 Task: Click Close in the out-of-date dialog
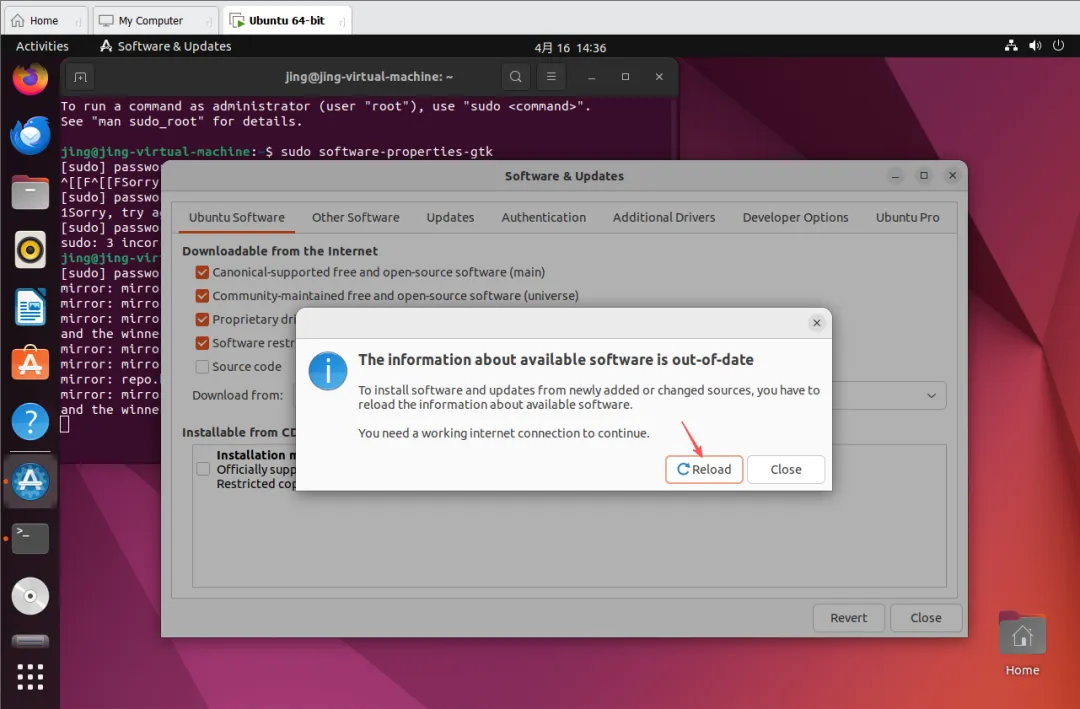(785, 469)
